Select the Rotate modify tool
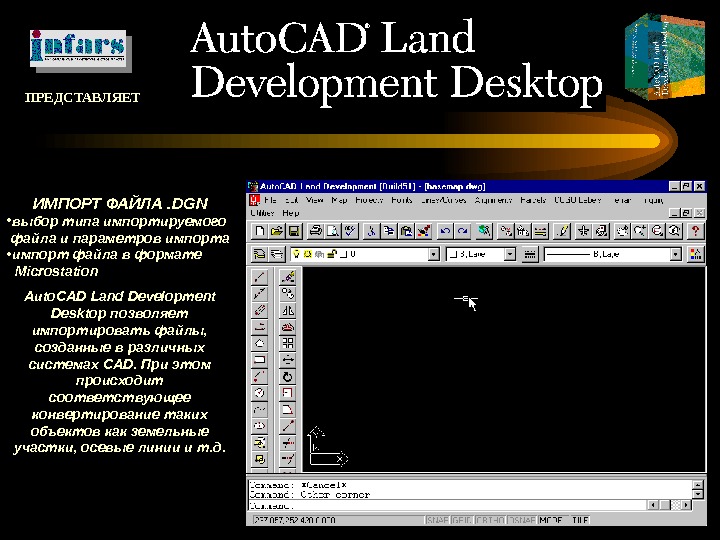This screenshot has width=720, height=540. point(287,377)
